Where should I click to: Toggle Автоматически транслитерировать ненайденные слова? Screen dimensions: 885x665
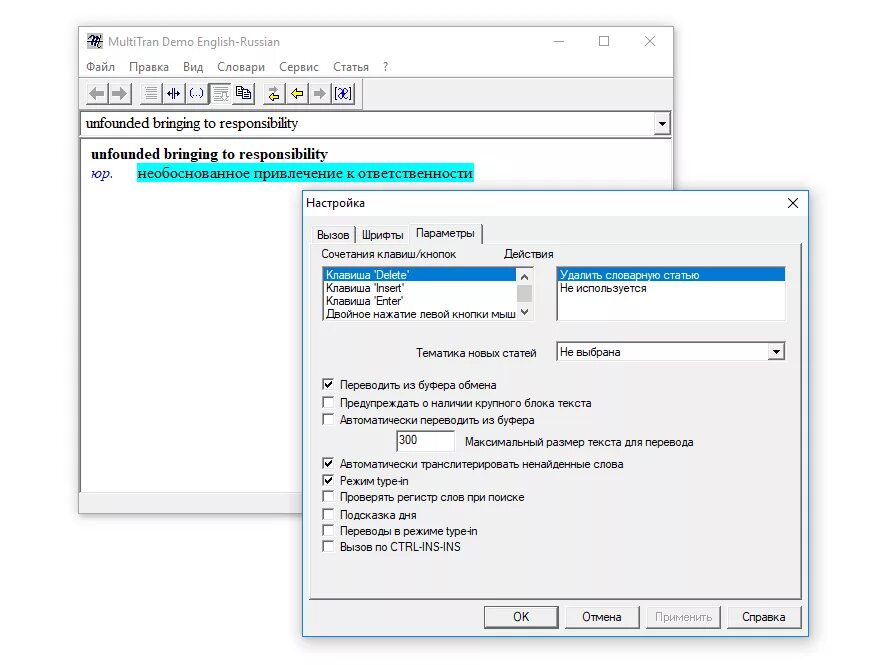(x=328, y=463)
